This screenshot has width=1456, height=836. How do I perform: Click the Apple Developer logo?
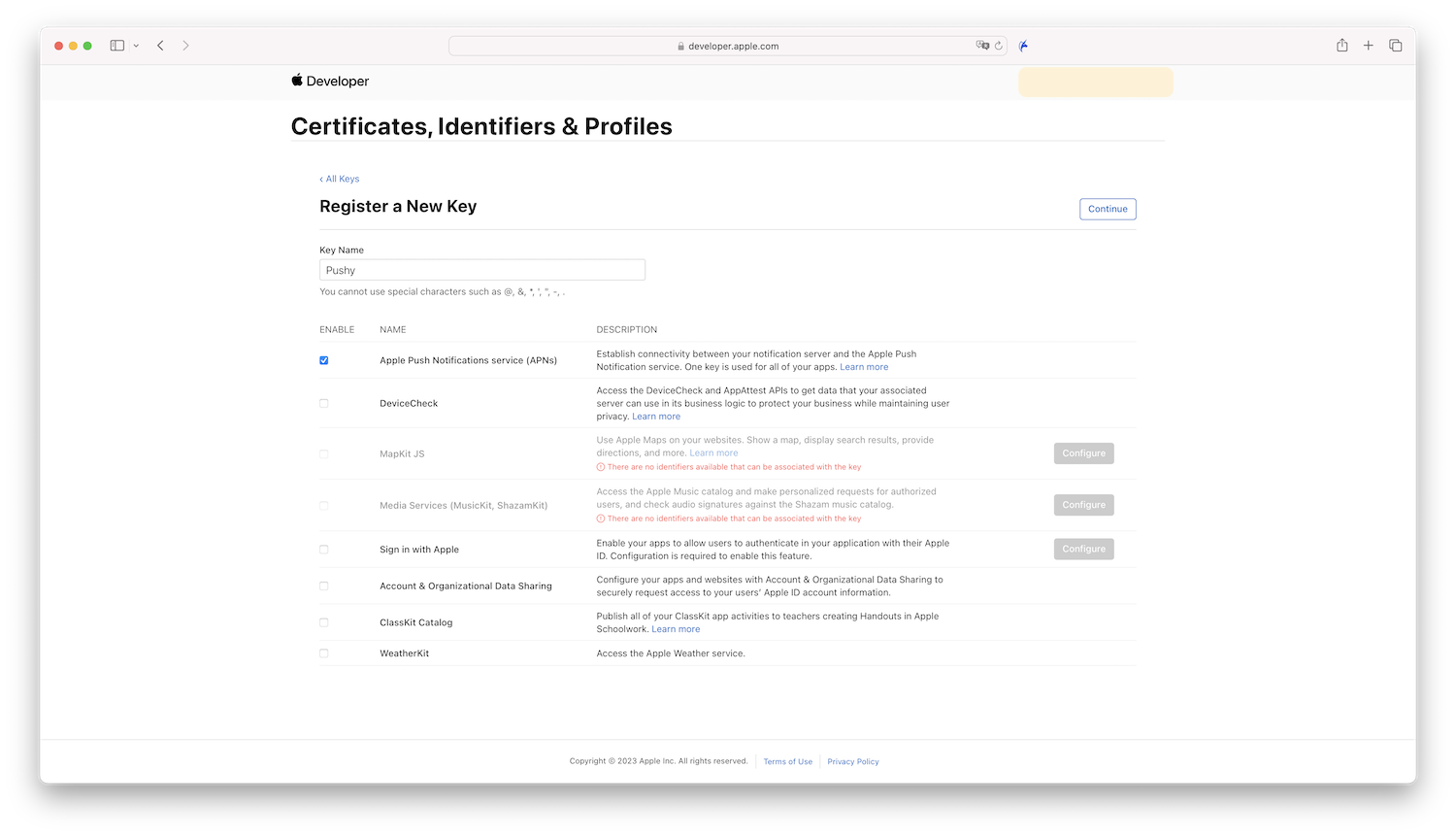click(330, 82)
